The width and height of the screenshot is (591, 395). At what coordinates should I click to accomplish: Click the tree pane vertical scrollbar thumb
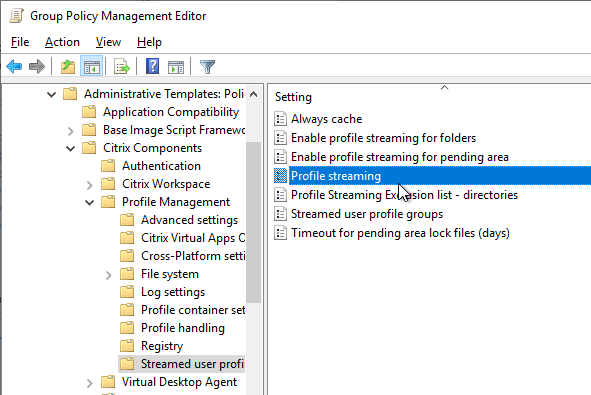coord(254,222)
